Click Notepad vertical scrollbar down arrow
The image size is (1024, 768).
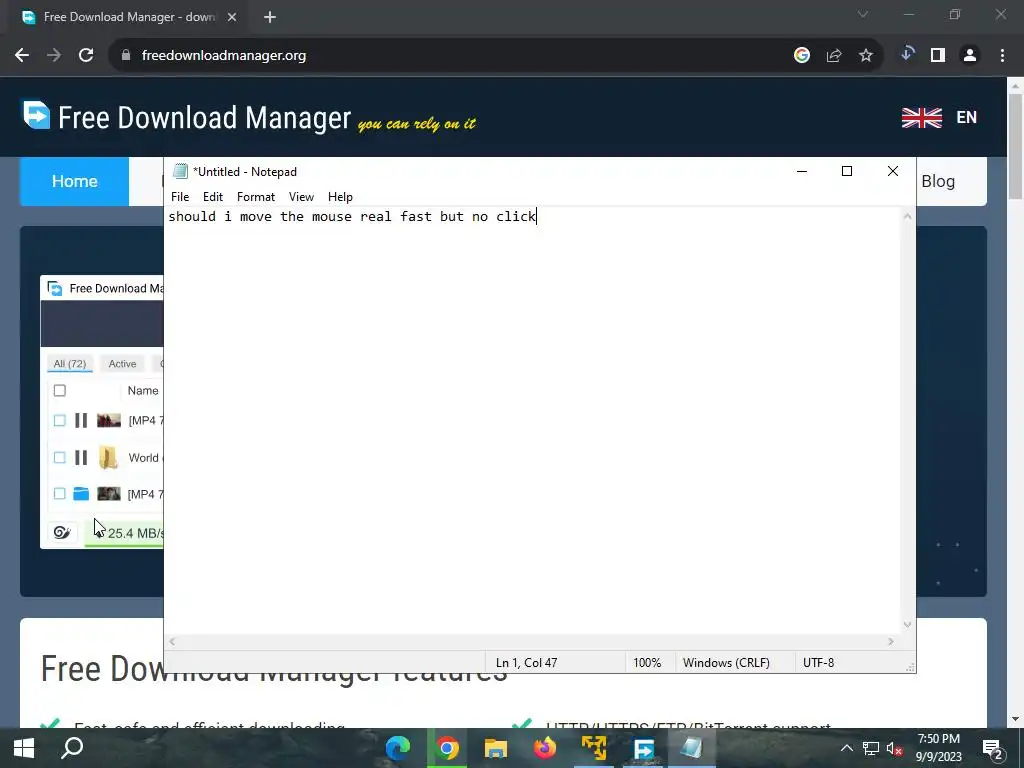907,625
